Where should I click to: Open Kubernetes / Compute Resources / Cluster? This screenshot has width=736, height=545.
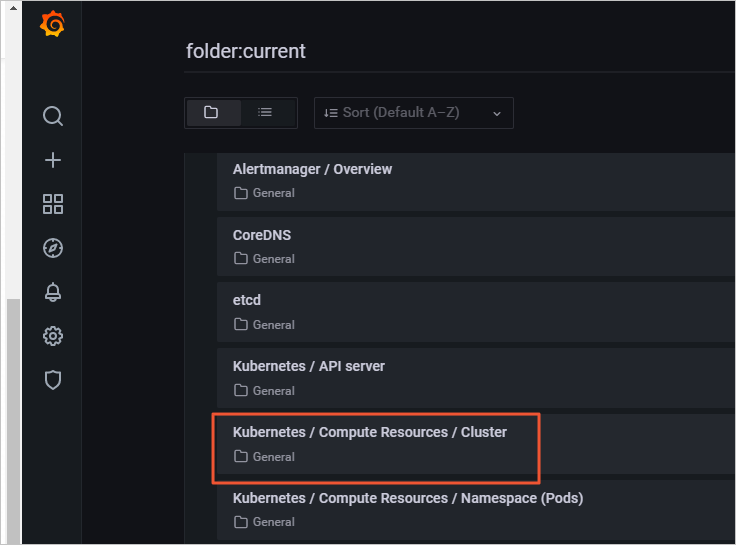tap(369, 432)
